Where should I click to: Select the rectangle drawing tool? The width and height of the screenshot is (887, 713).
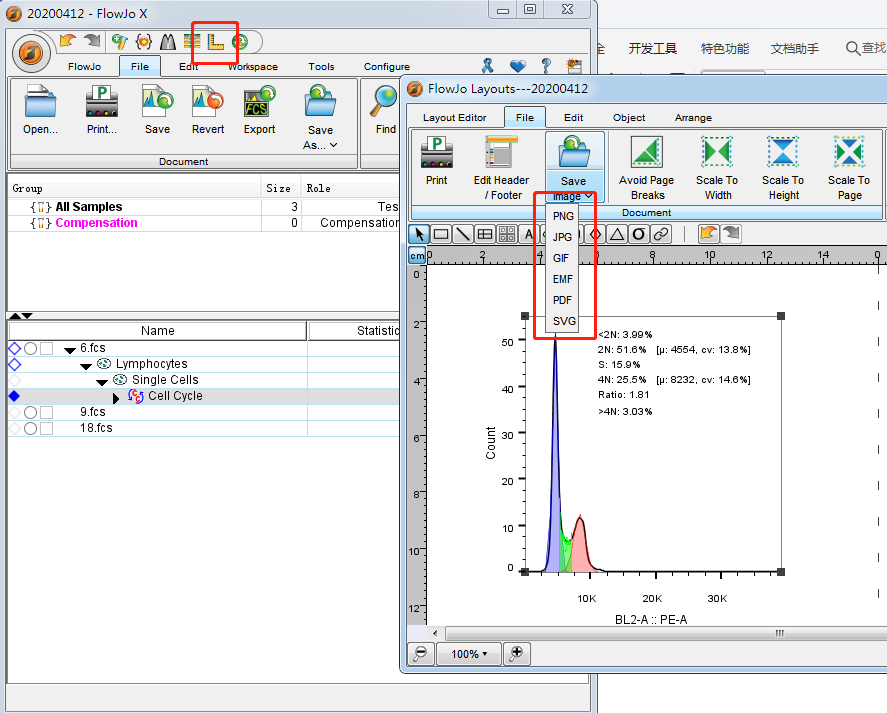click(441, 234)
